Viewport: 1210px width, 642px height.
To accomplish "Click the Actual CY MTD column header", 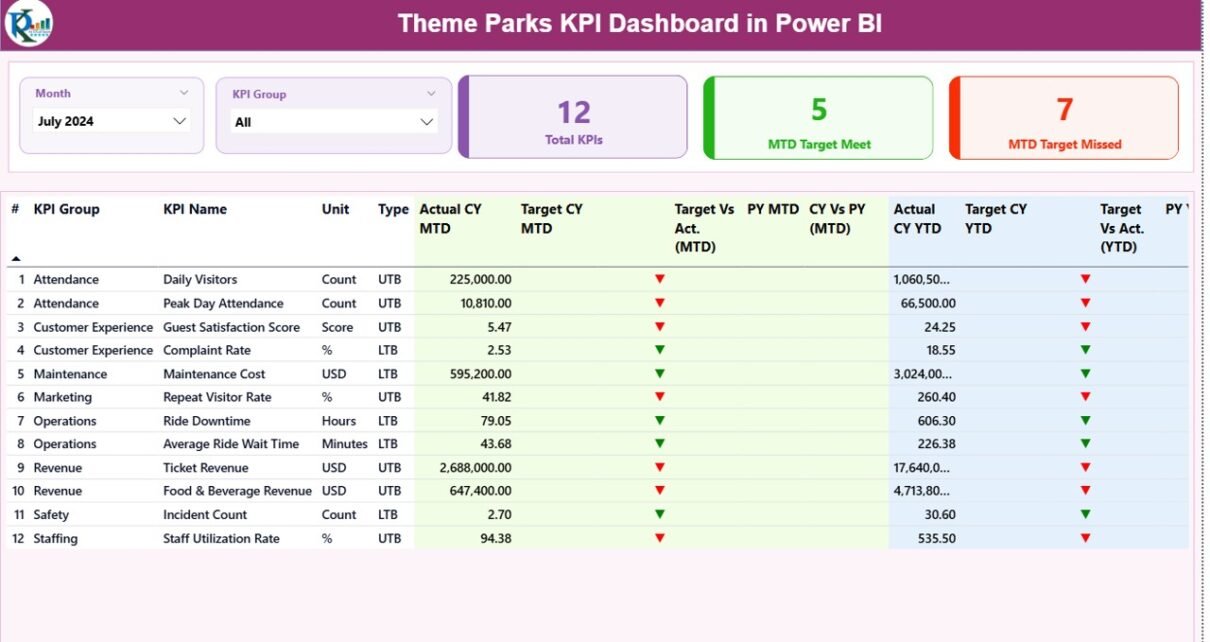I will (450, 218).
